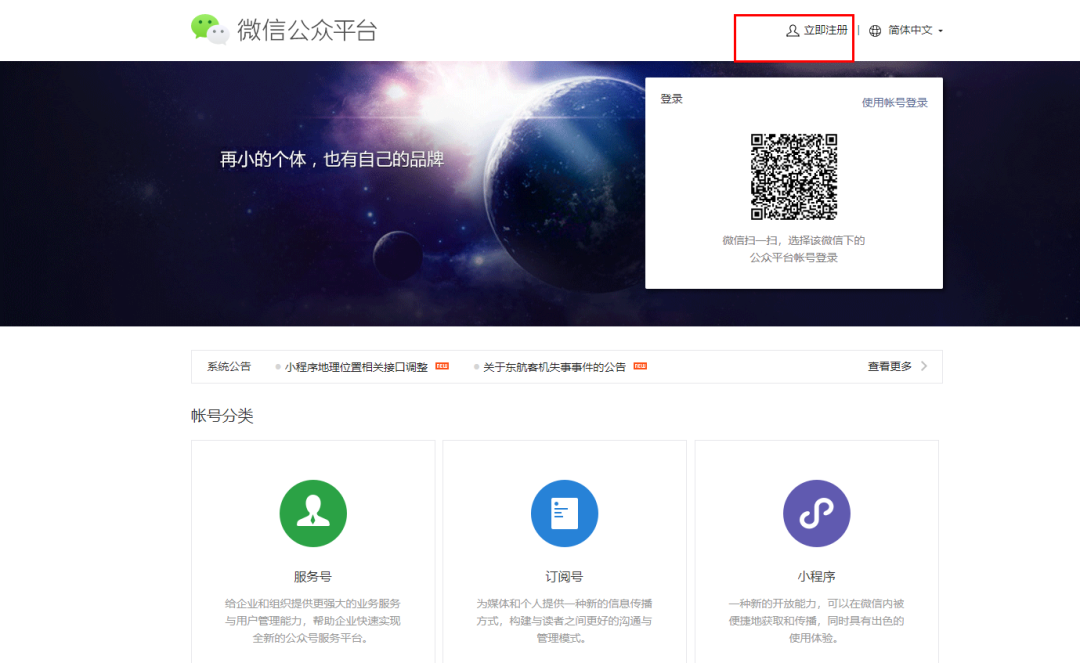Click the caret arrow next to 简体中文
This screenshot has width=1080, height=663.
point(940,31)
